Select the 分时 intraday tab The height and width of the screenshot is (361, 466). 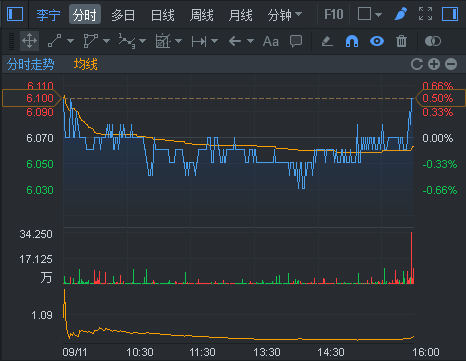pos(85,15)
